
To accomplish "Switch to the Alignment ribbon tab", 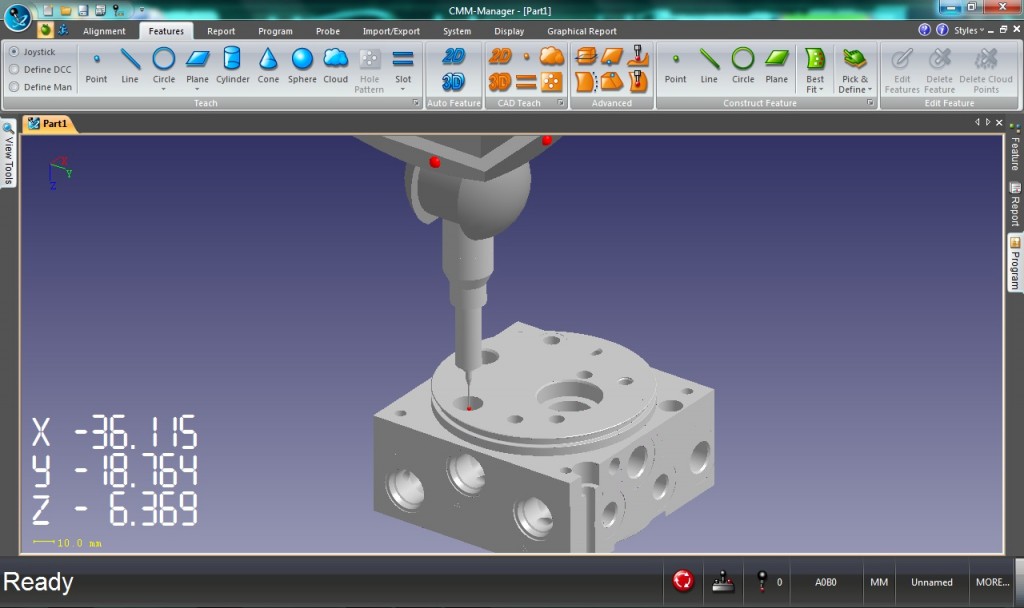I will pyautogui.click(x=104, y=31).
